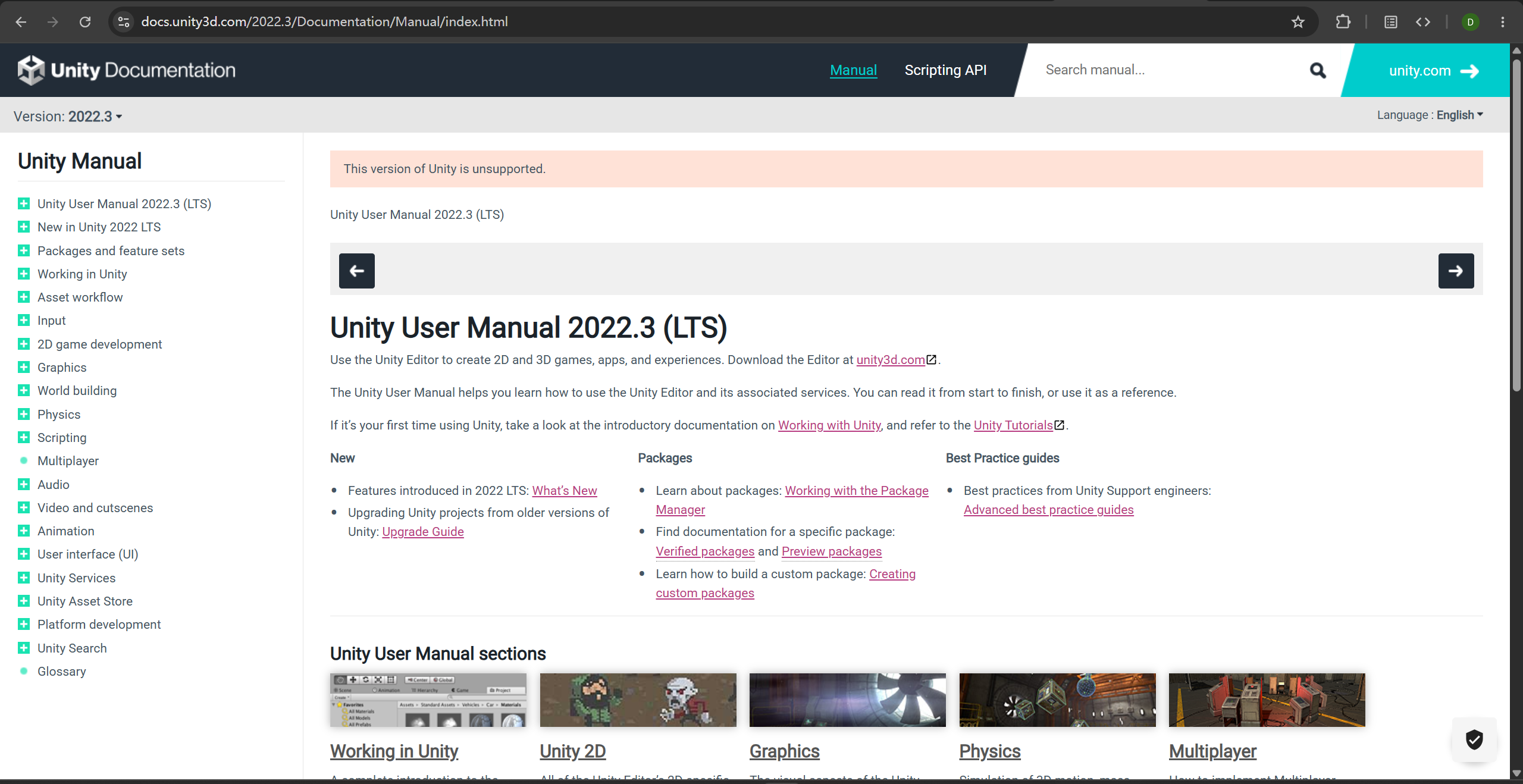This screenshot has width=1523, height=784.
Task: Open Unity Asset Store in the sidebar
Action: (x=85, y=601)
